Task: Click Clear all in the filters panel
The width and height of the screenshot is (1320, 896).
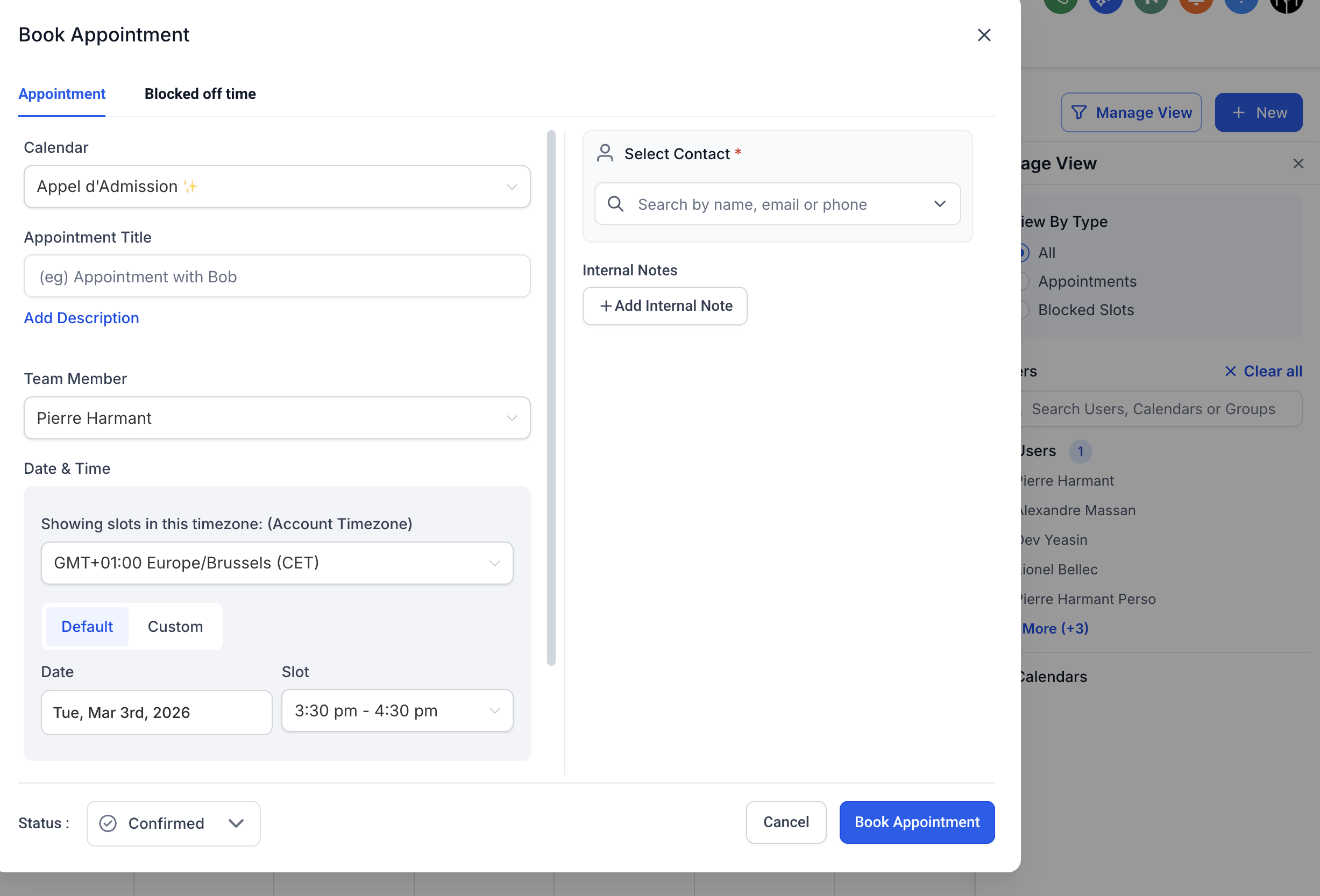Action: coord(1263,371)
